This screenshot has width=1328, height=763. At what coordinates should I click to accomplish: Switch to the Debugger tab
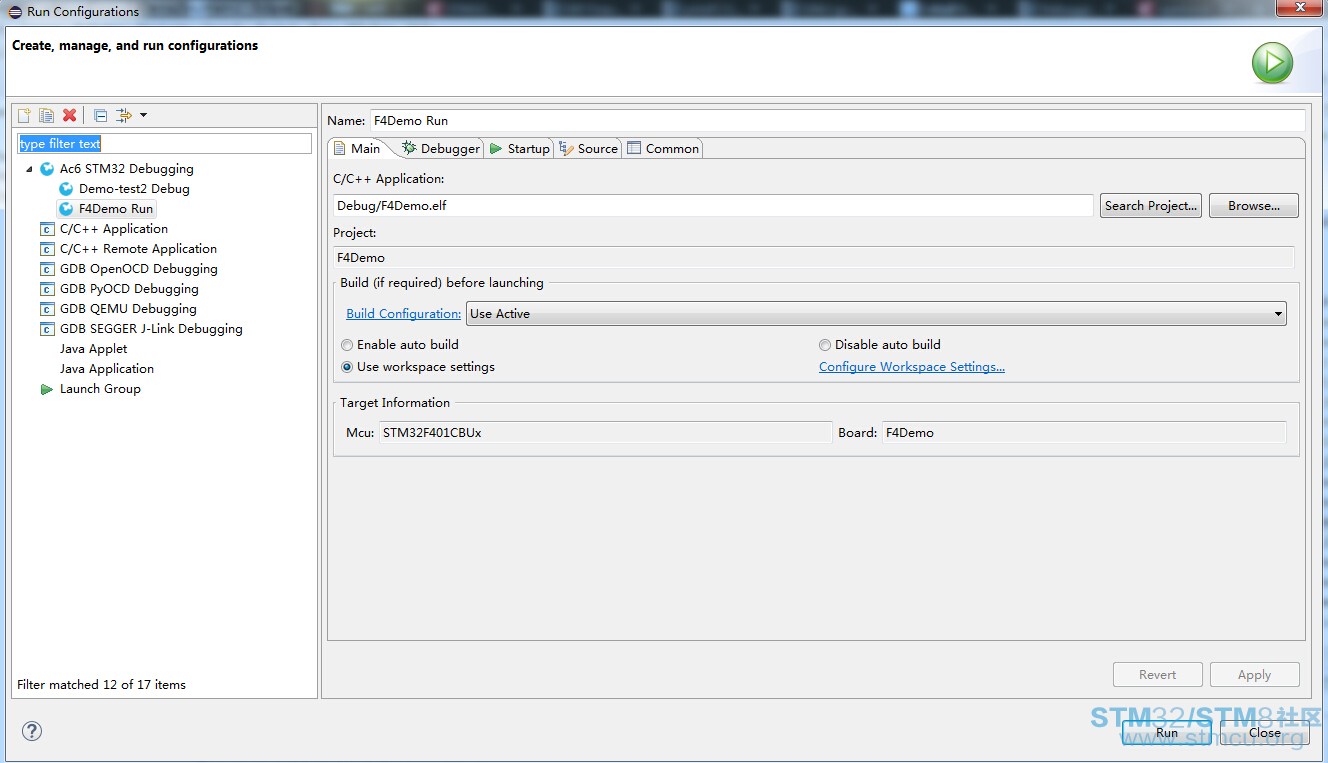click(x=441, y=148)
